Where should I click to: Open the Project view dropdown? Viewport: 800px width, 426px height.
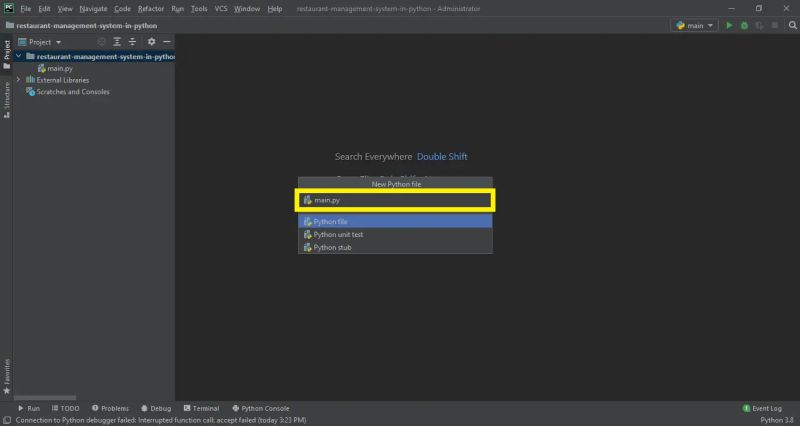pyautogui.click(x=40, y=42)
